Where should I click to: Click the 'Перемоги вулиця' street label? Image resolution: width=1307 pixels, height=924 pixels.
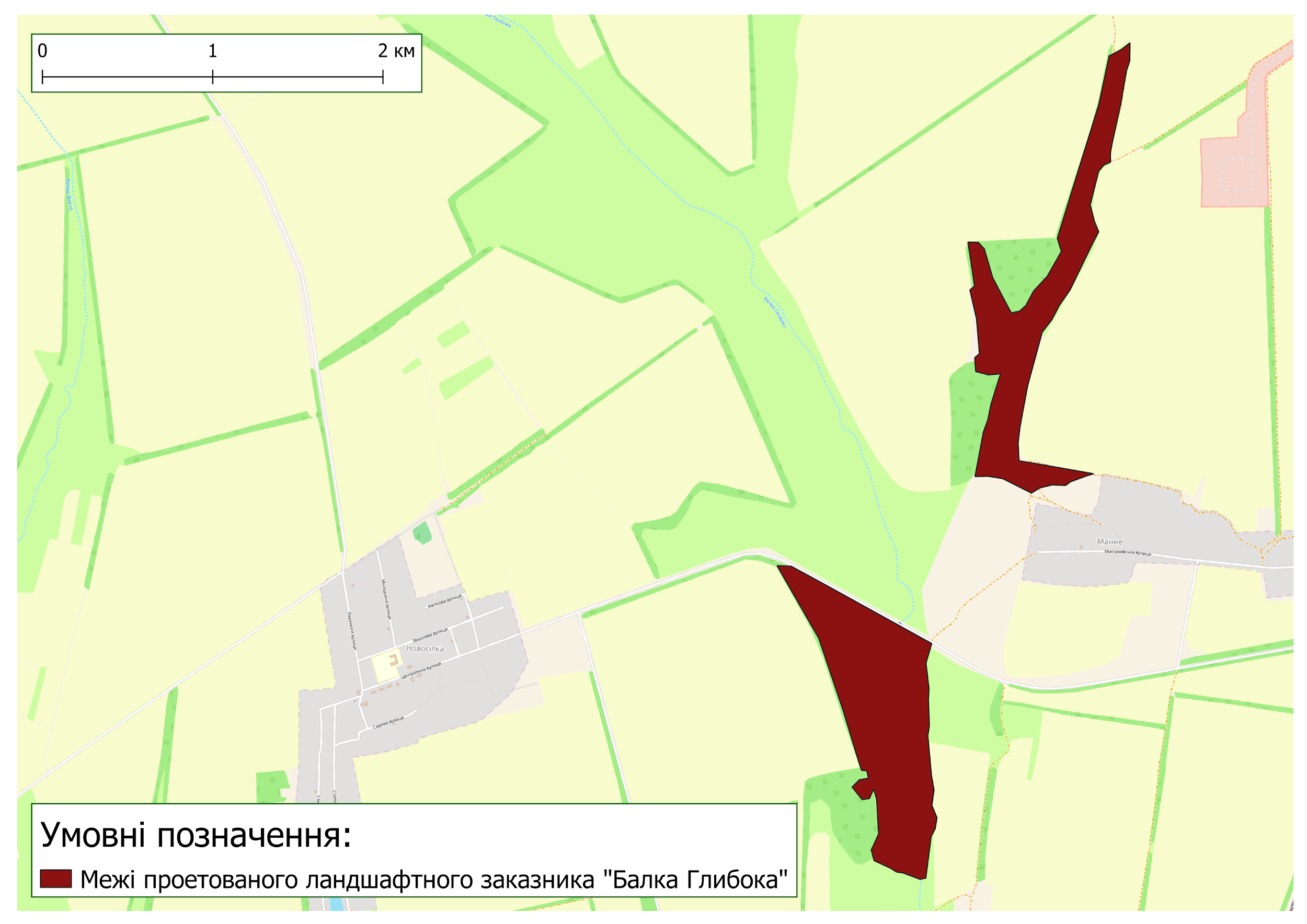(352, 630)
